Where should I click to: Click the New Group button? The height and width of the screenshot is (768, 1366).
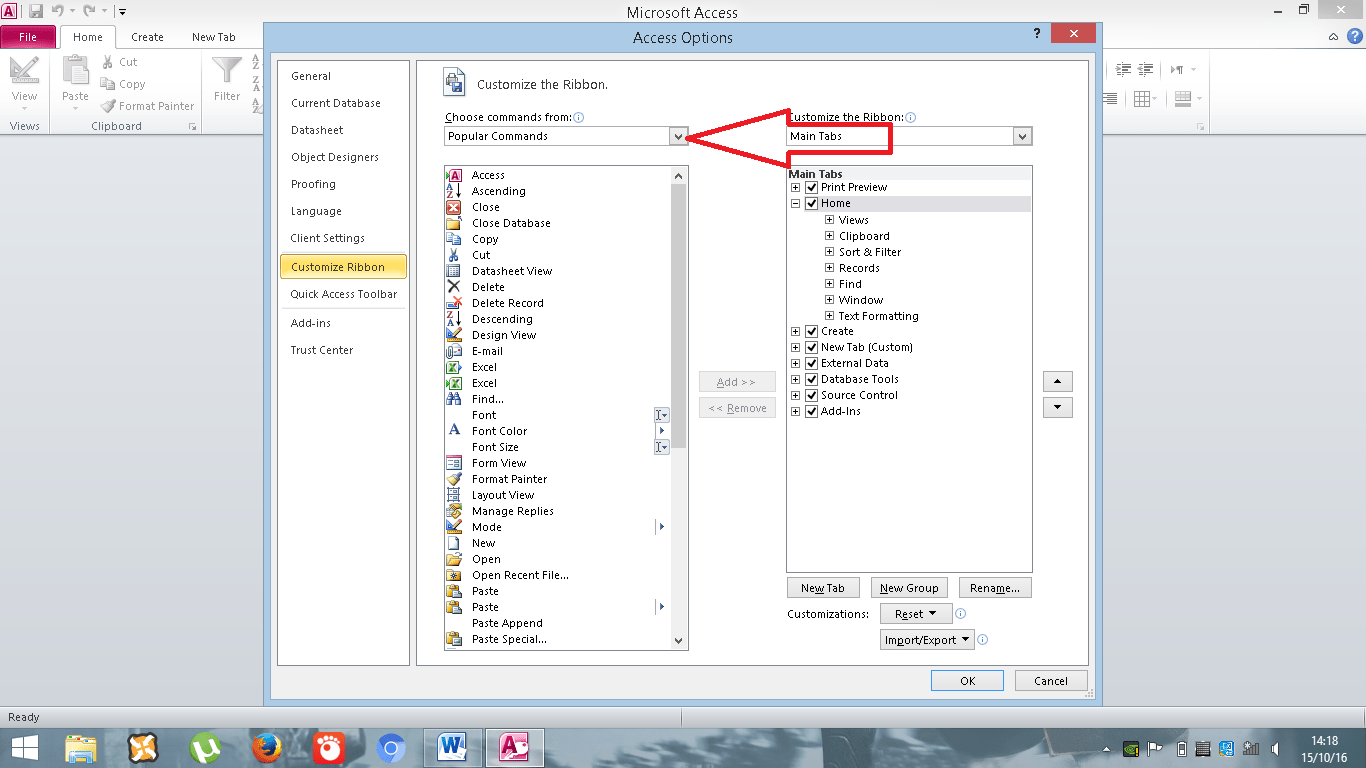(909, 588)
